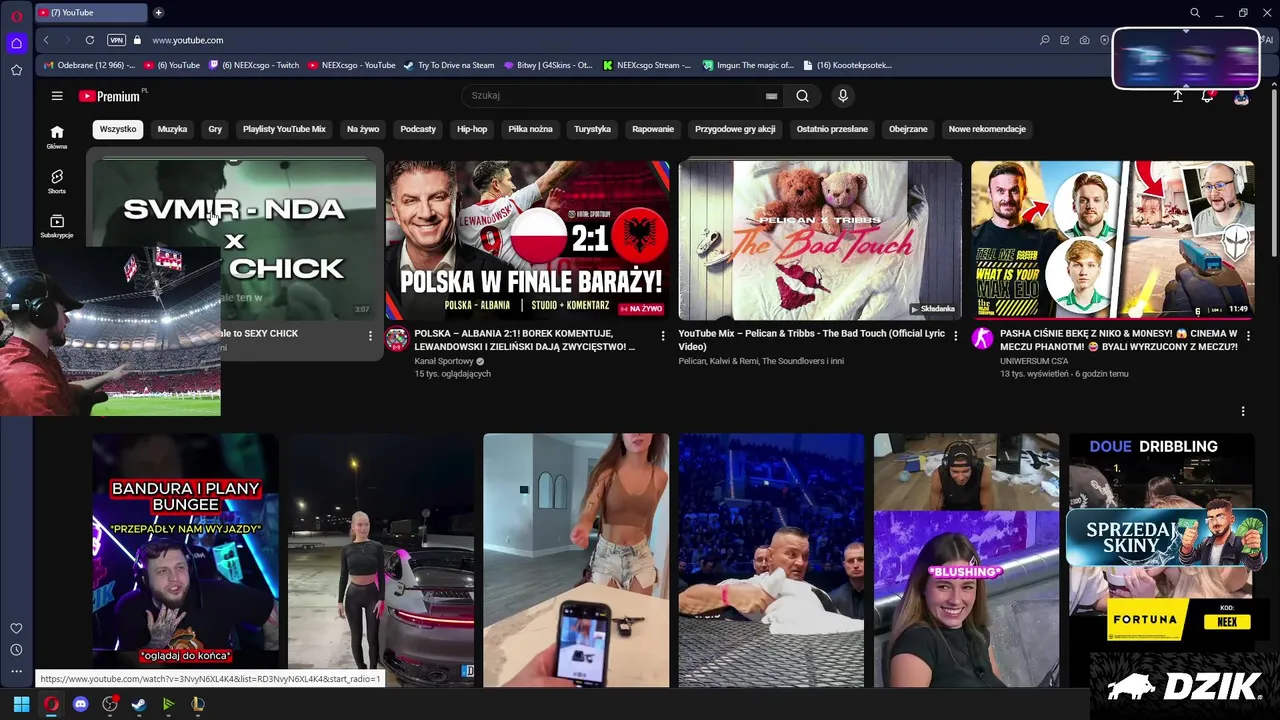Open options menu for Bad Touch mix
The height and width of the screenshot is (720, 1280).
(x=955, y=336)
